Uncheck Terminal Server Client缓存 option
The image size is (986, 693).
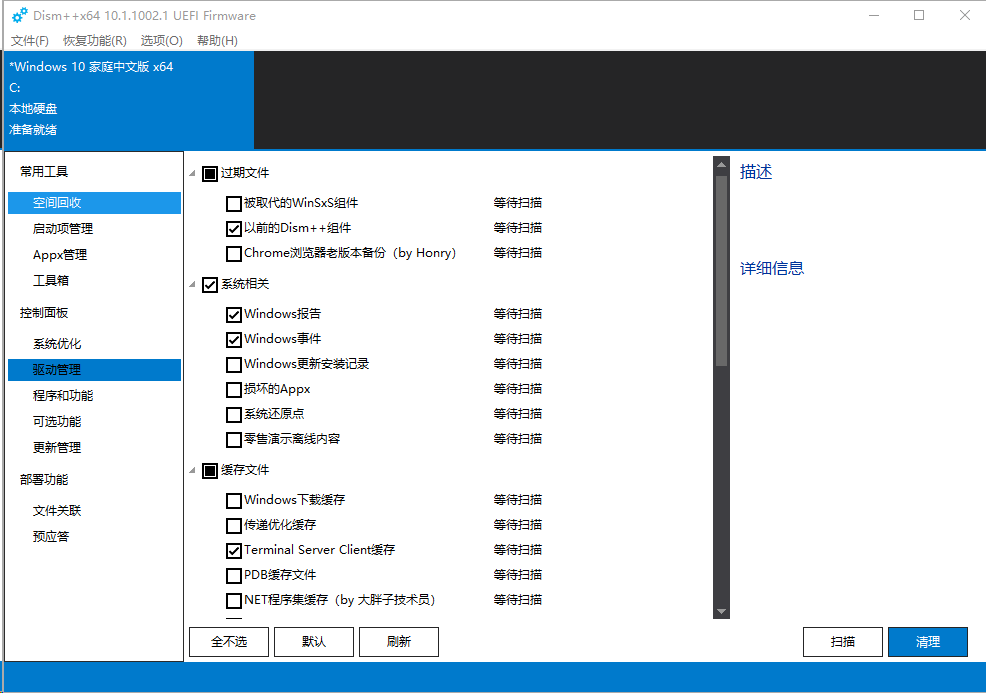pos(234,551)
